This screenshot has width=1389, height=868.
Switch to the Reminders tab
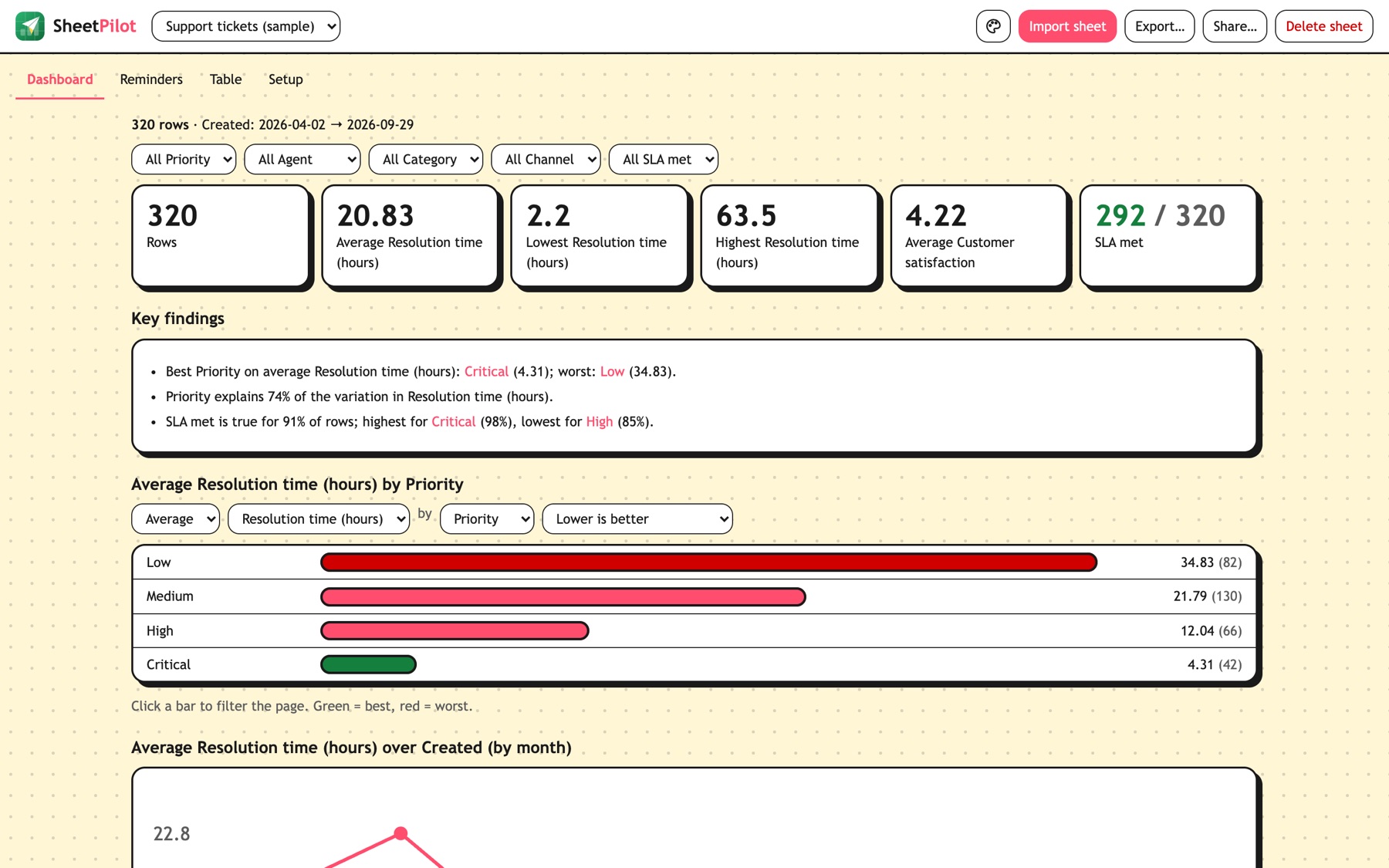coord(151,79)
